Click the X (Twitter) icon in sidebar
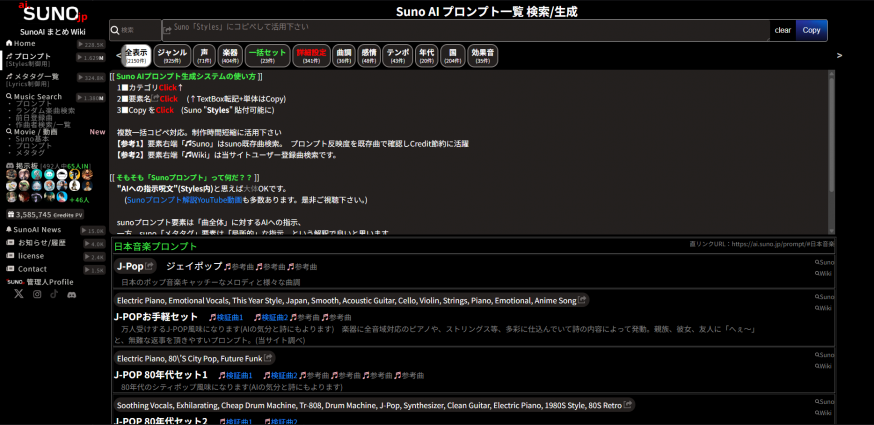Viewport: 874px width, 425px height. pos(18,294)
